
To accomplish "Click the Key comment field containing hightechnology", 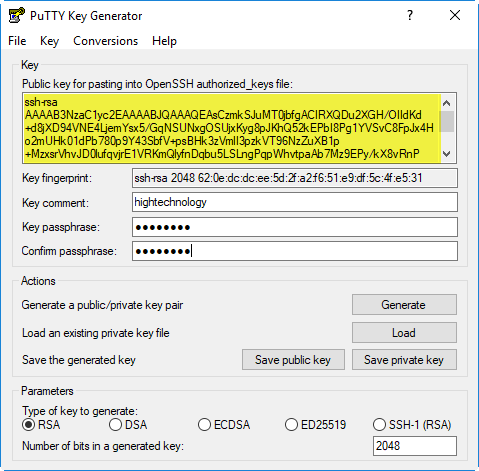I will tap(295, 202).
